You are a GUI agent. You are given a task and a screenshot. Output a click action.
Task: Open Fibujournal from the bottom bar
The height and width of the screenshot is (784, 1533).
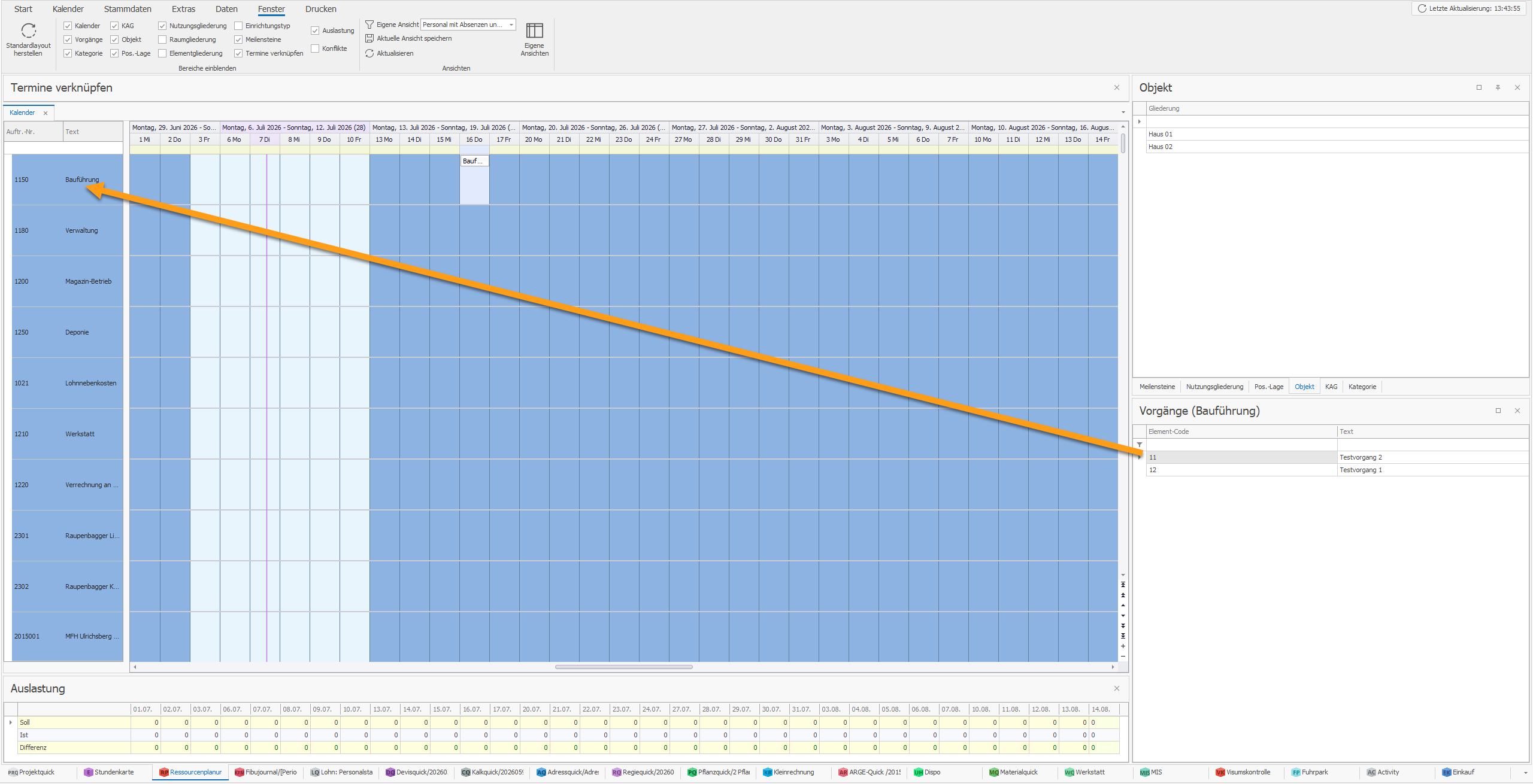tap(266, 772)
